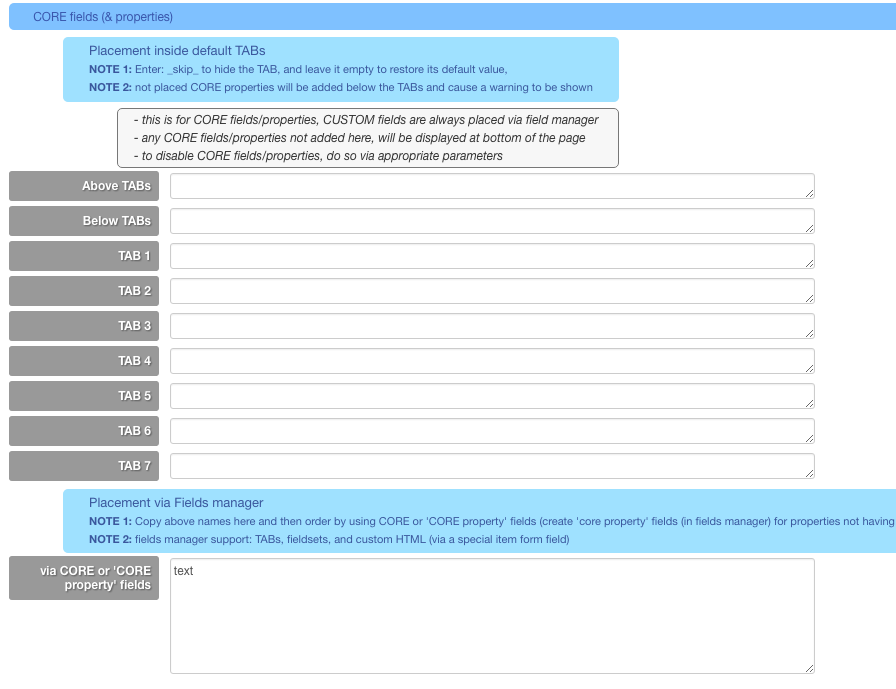This screenshot has width=896, height=689.
Task: Click the note about the _skip_ keyword
Action: (298, 69)
